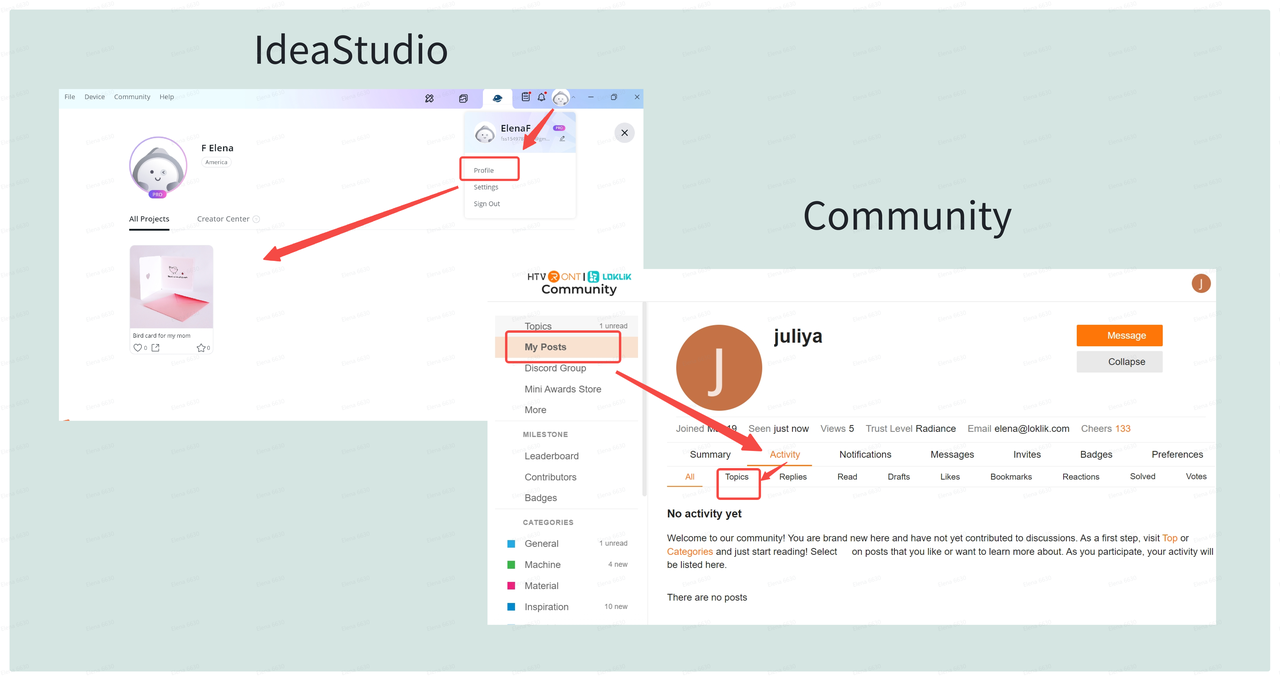Select the planet tab icon in IdeaStudio

click(x=497, y=98)
